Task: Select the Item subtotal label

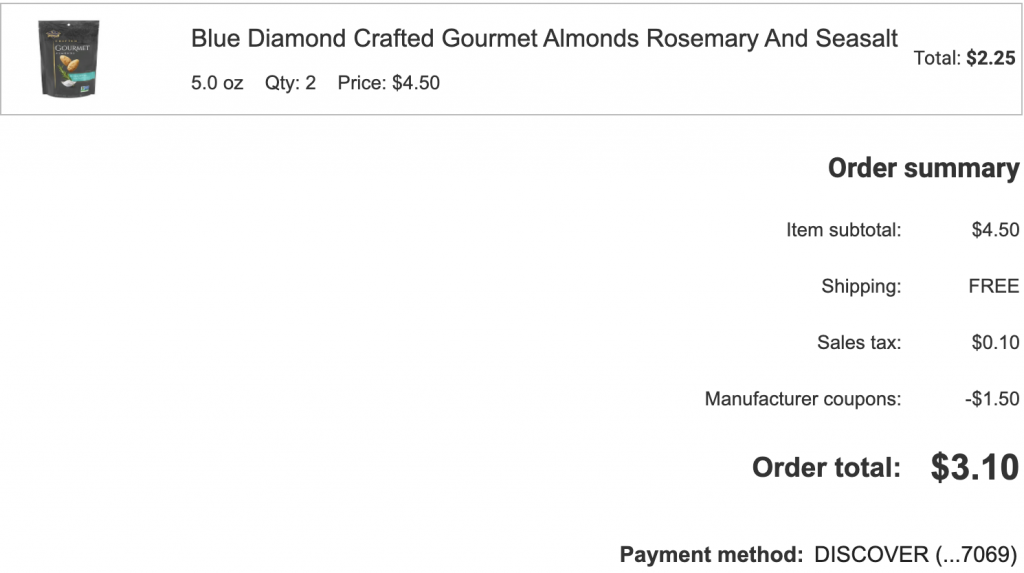Action: point(843,230)
